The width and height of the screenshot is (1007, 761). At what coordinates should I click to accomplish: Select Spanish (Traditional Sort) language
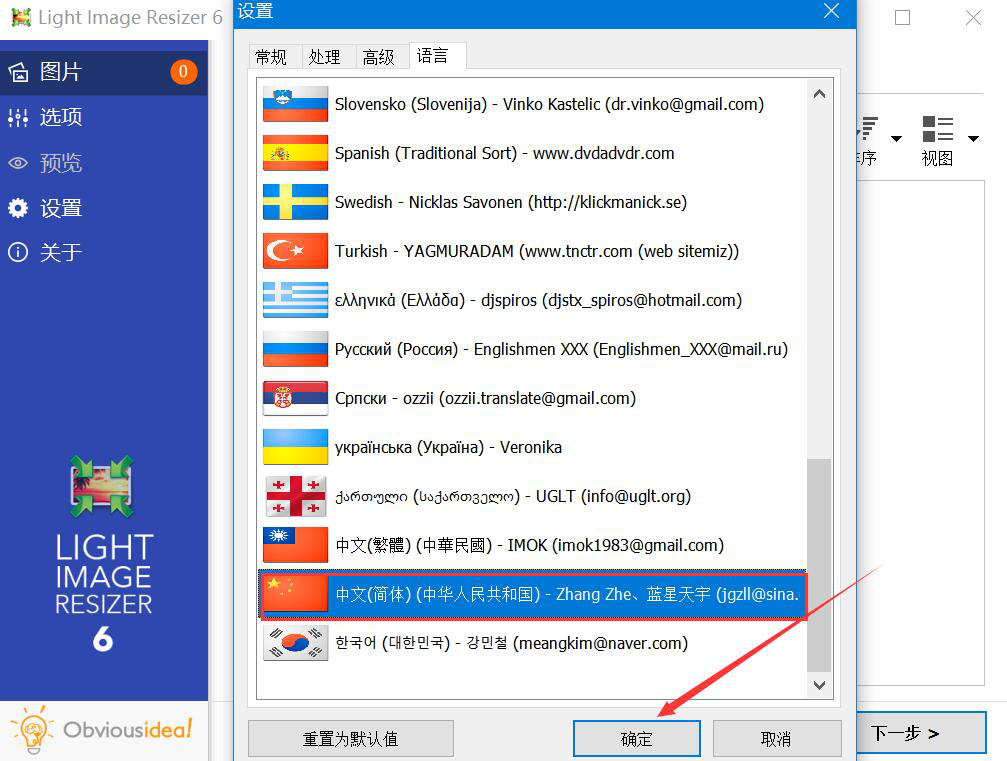click(x=532, y=153)
